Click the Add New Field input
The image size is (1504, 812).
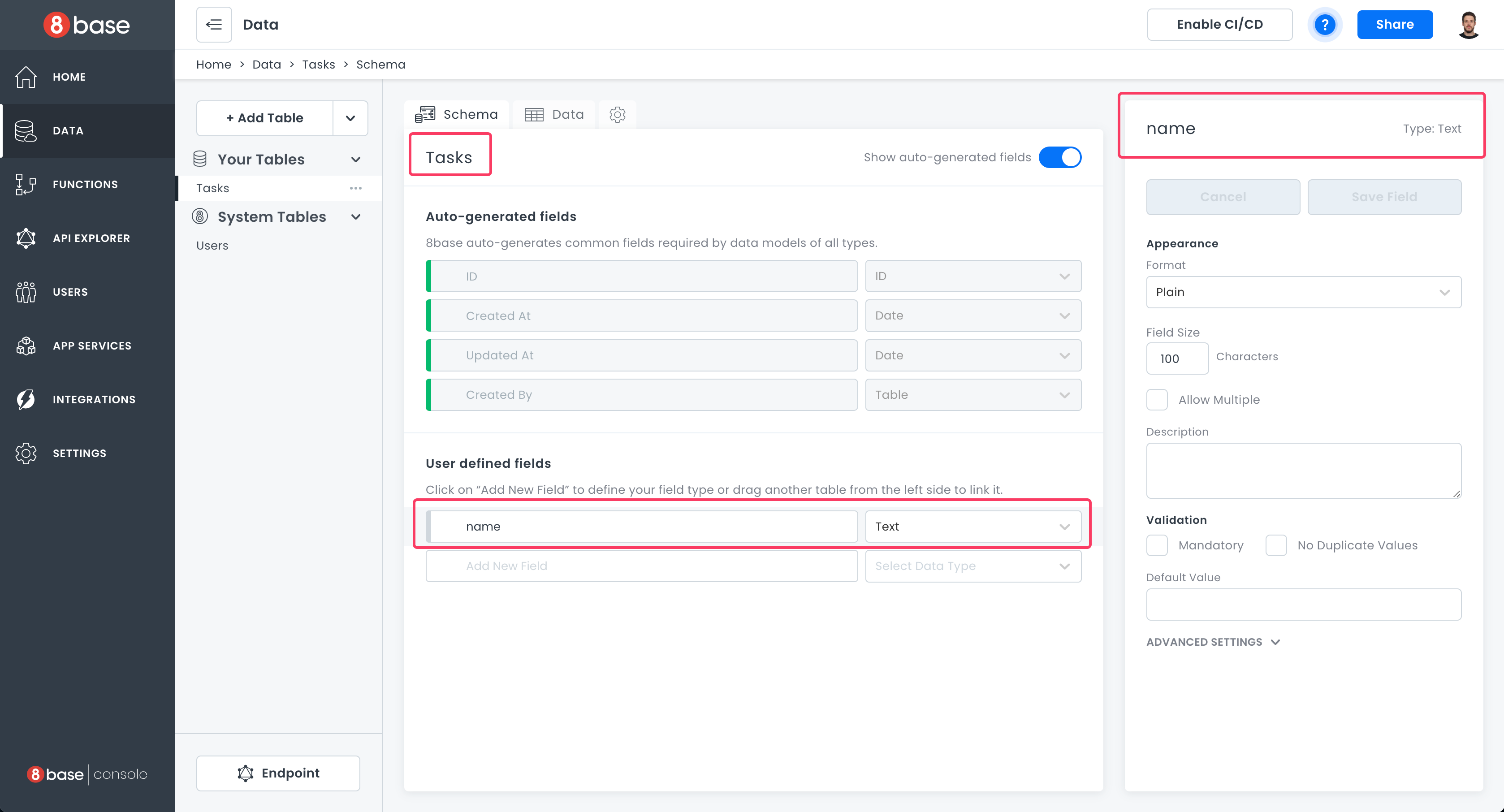pos(641,566)
